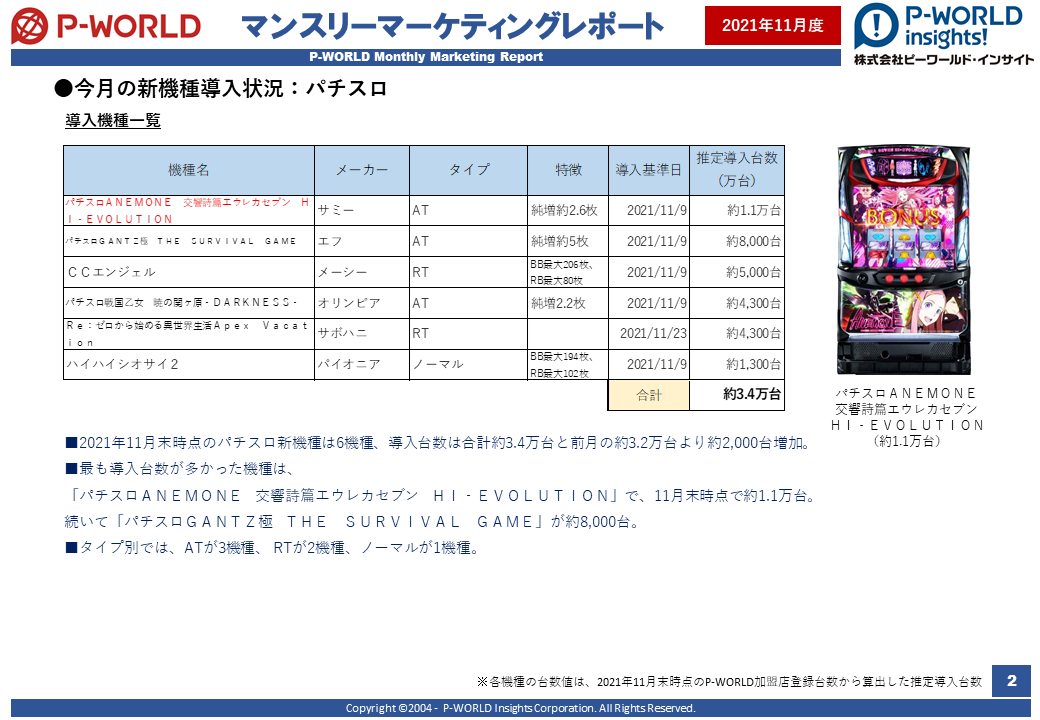Viewport: 1040px width, 720px height.
Task: Click 約4,300台 in the サボハニ row
Action: pos(737,333)
